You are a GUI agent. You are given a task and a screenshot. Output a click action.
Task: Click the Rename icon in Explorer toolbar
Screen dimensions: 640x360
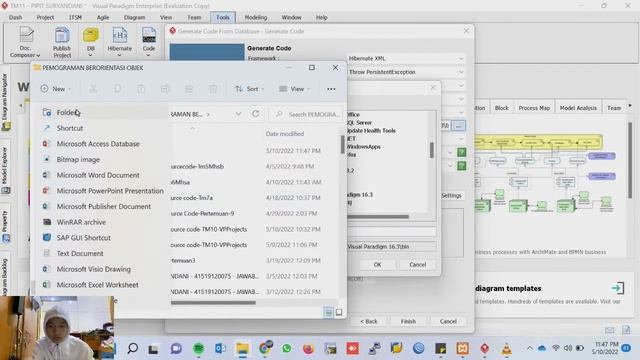pyautogui.click(x=165, y=89)
